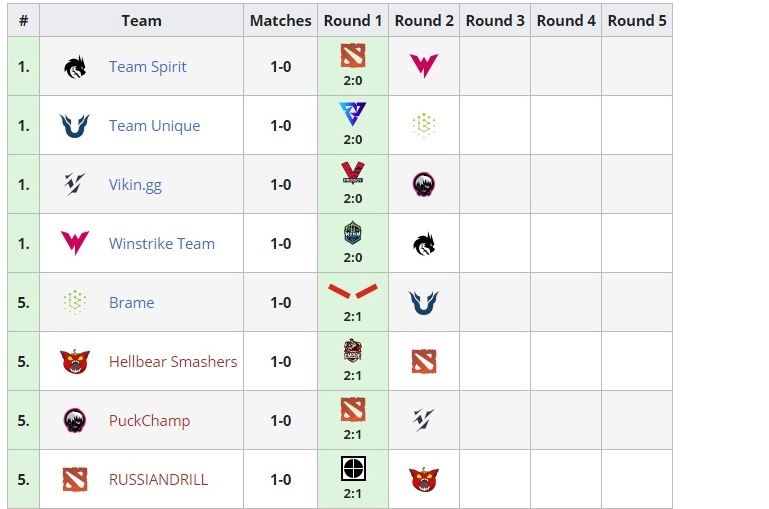
Task: Click Team Unique logo in Brame's Round 2 cell
Action: (424, 303)
